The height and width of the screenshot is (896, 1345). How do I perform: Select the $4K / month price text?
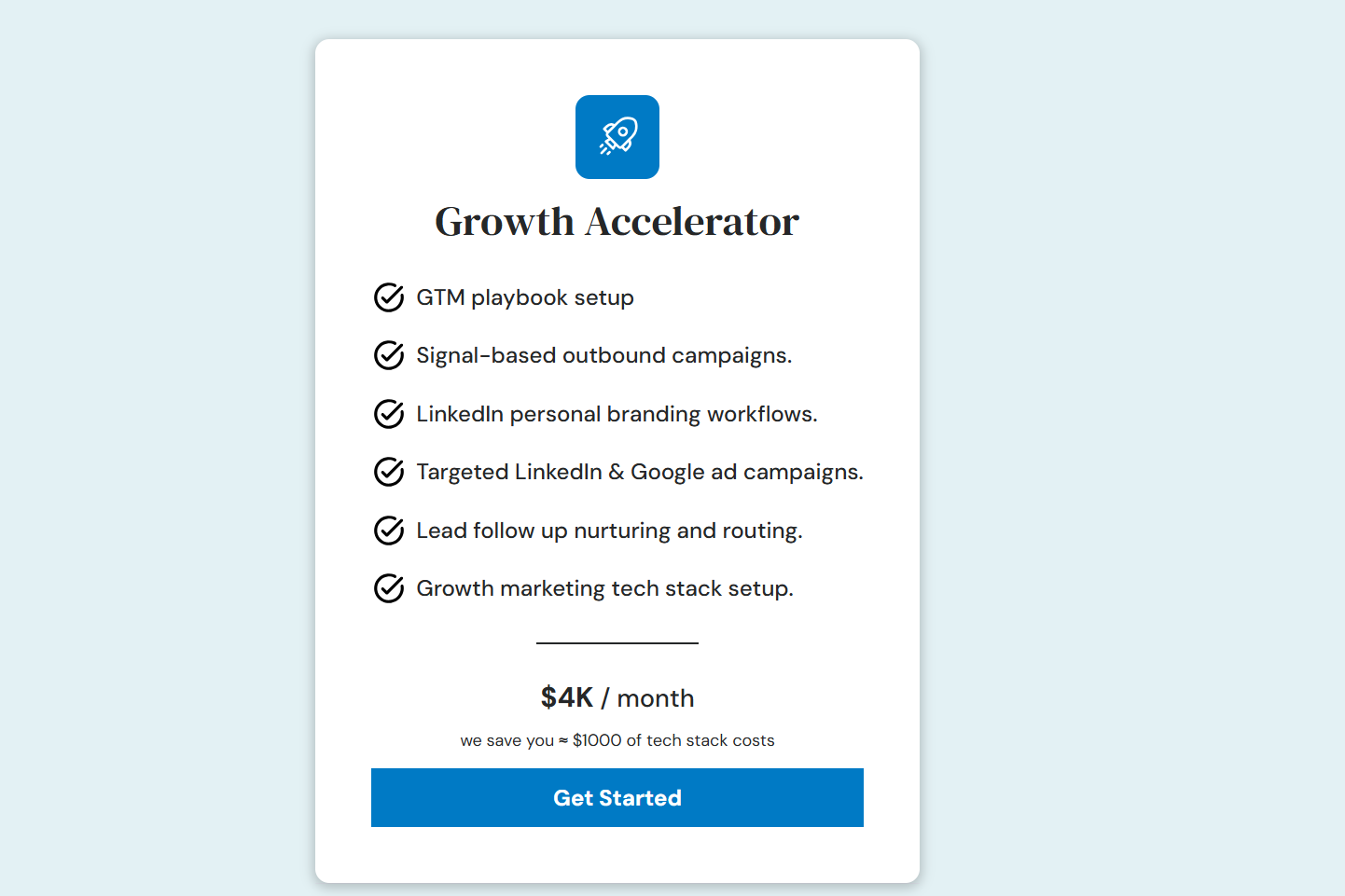617,697
